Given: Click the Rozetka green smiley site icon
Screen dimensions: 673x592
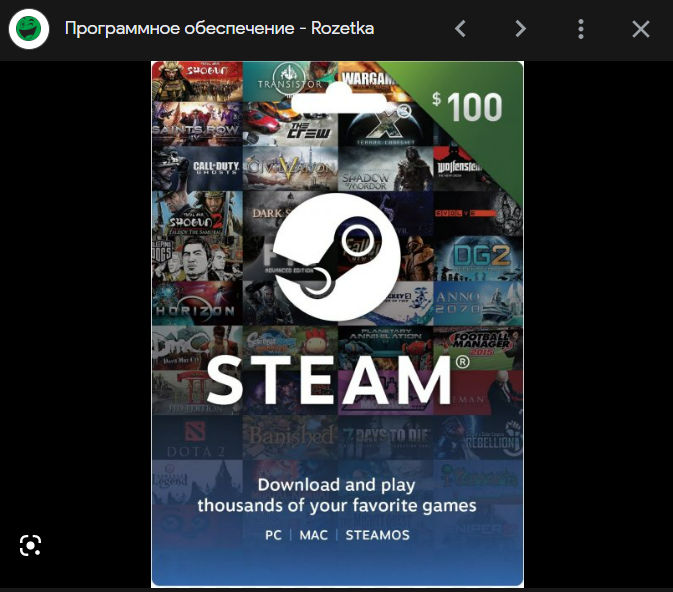Looking at the screenshot, I should (29, 29).
